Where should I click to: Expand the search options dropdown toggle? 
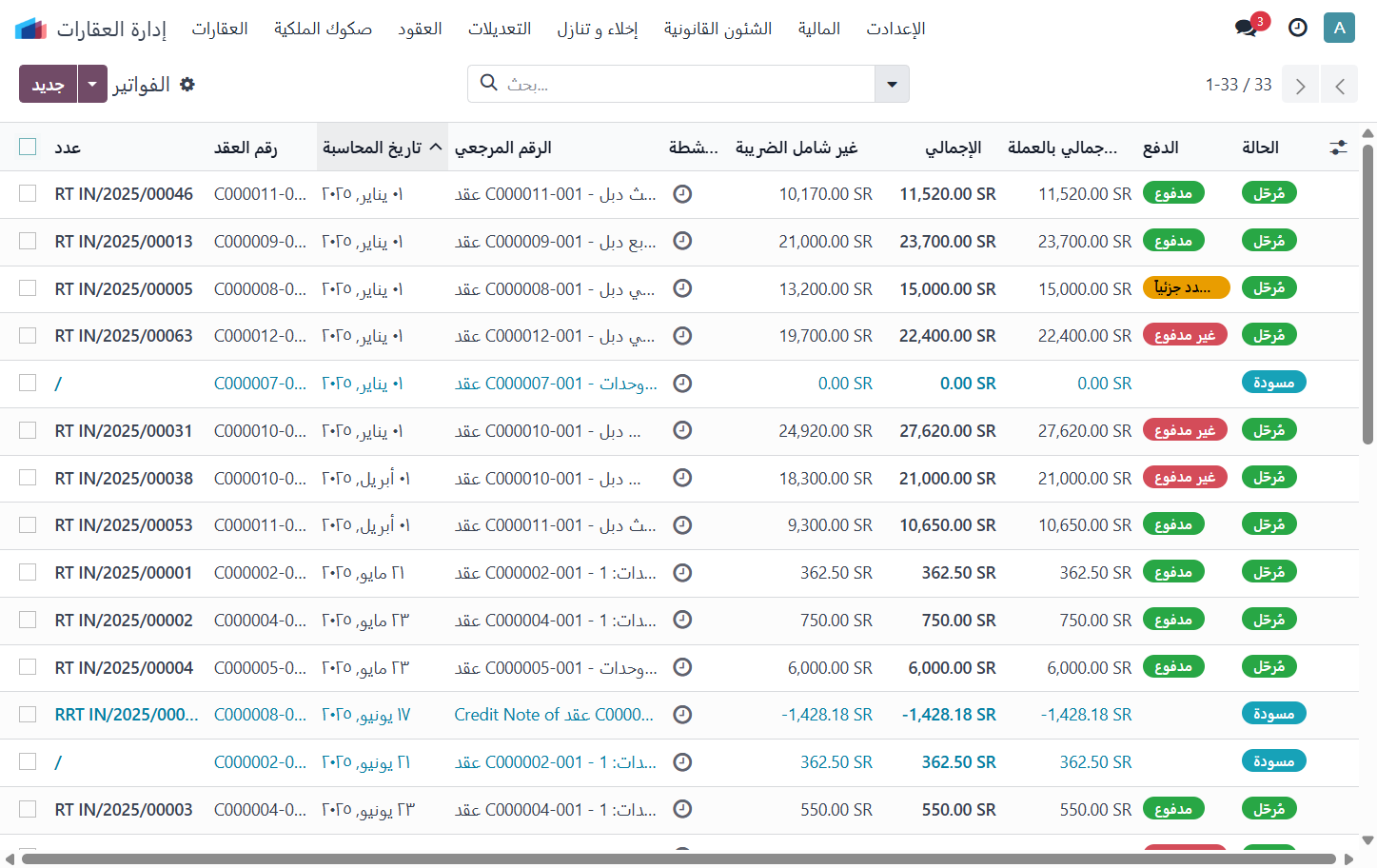tap(892, 84)
